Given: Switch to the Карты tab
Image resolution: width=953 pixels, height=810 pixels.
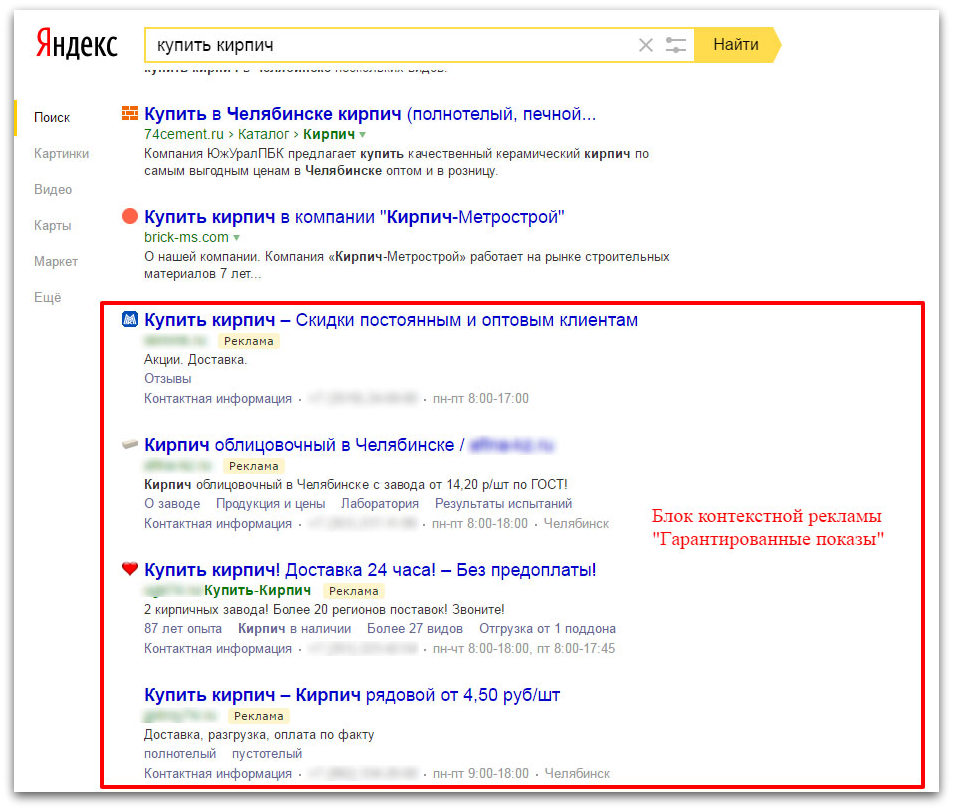Looking at the screenshot, I should pos(52,225).
